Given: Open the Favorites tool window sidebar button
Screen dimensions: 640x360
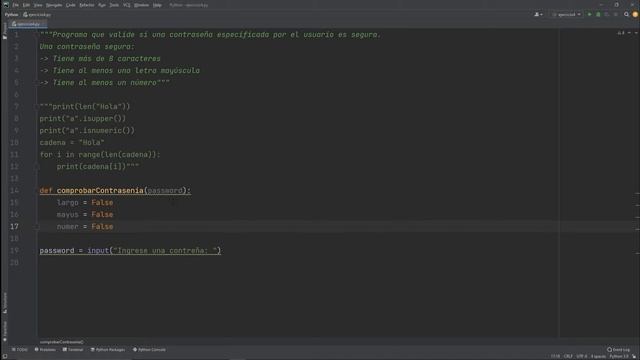Looking at the screenshot, I should tap(4, 331).
